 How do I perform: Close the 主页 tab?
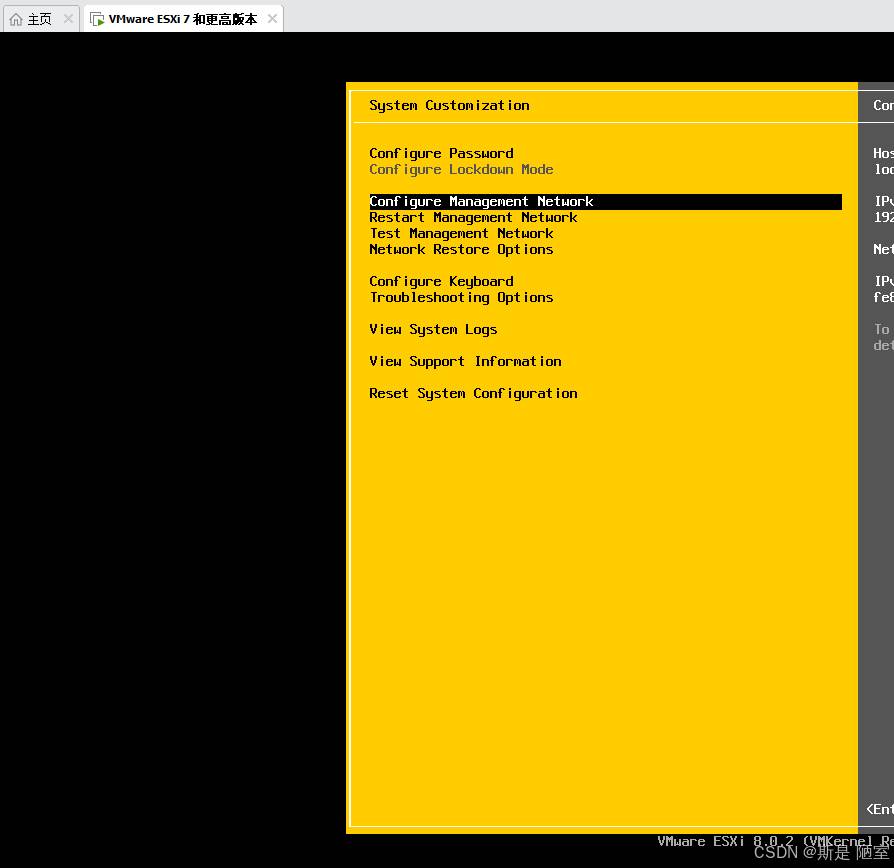(x=68, y=19)
